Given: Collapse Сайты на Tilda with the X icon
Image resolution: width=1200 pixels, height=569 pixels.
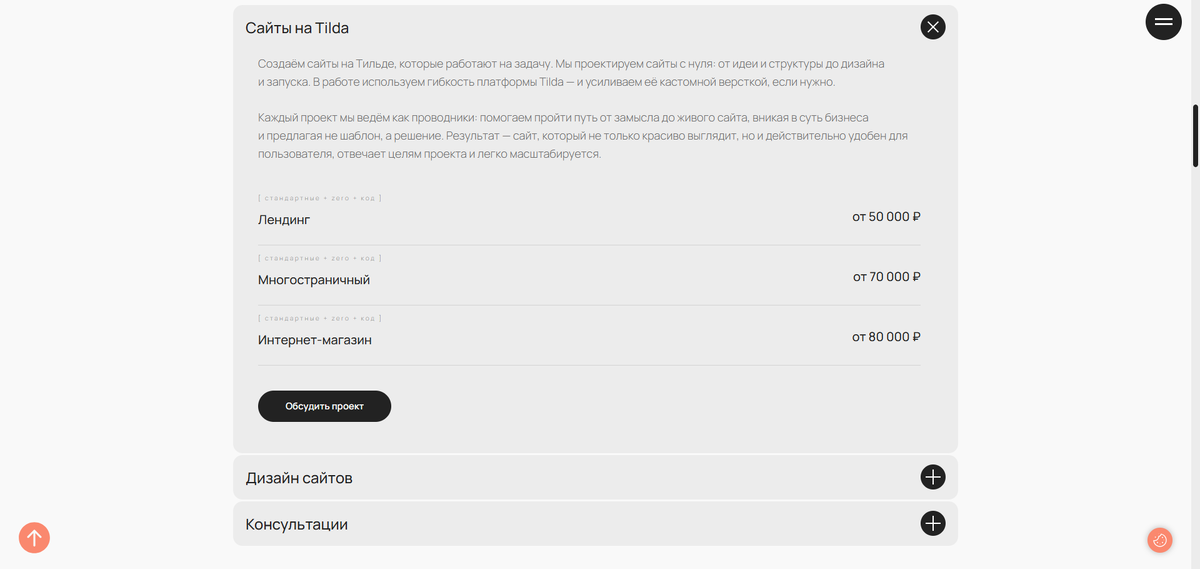Looking at the screenshot, I should [933, 27].
